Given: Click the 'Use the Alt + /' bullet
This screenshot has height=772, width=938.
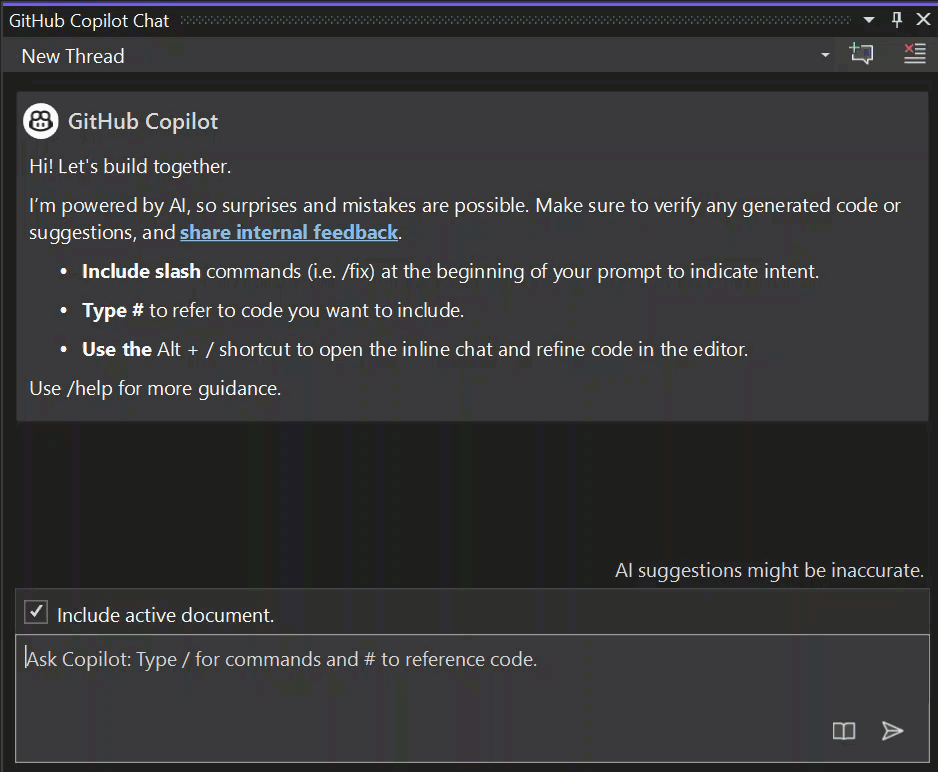Looking at the screenshot, I should pyautogui.click(x=415, y=349).
